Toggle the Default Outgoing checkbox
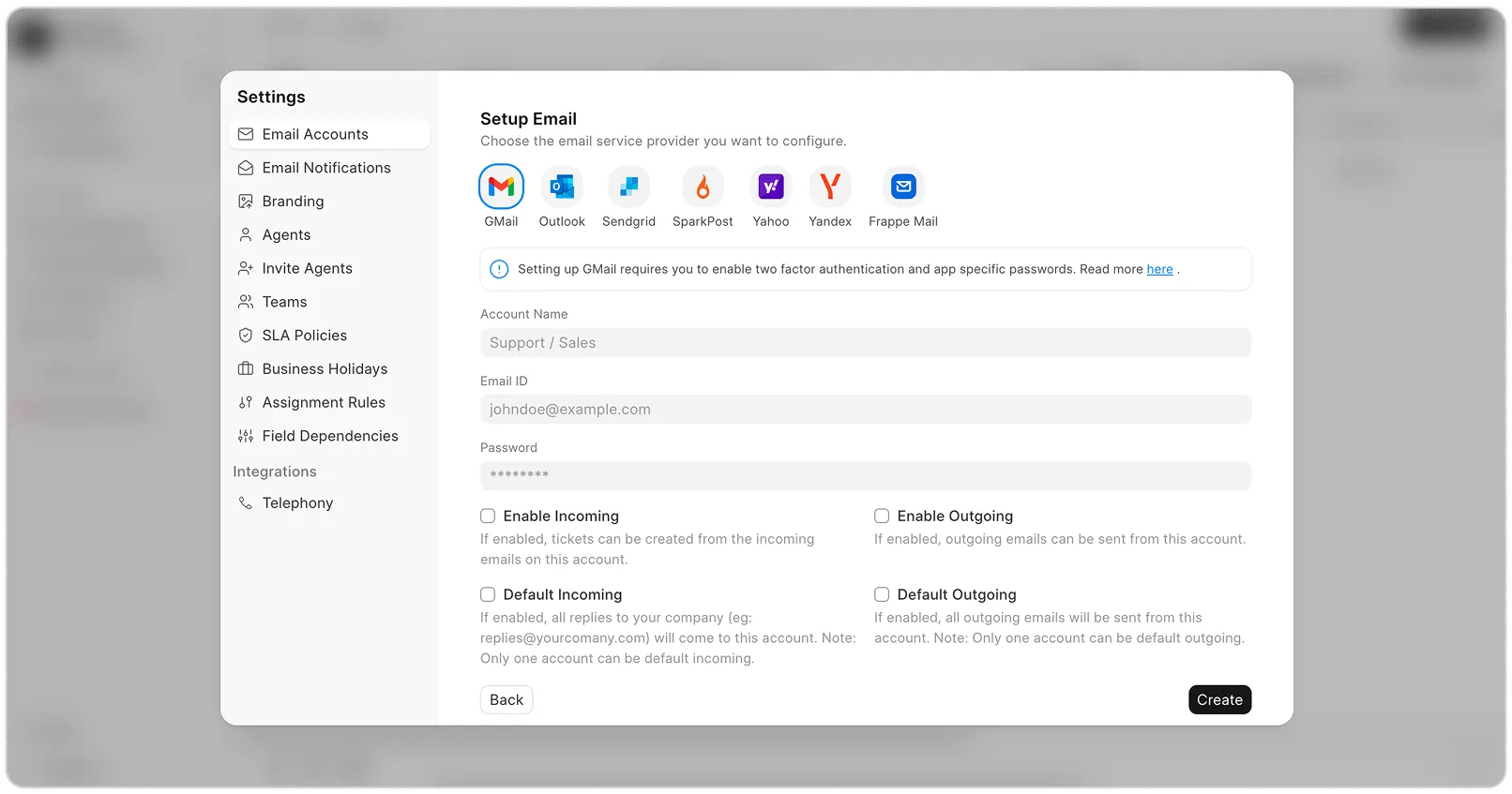This screenshot has width=1512, height=794. 882,594
